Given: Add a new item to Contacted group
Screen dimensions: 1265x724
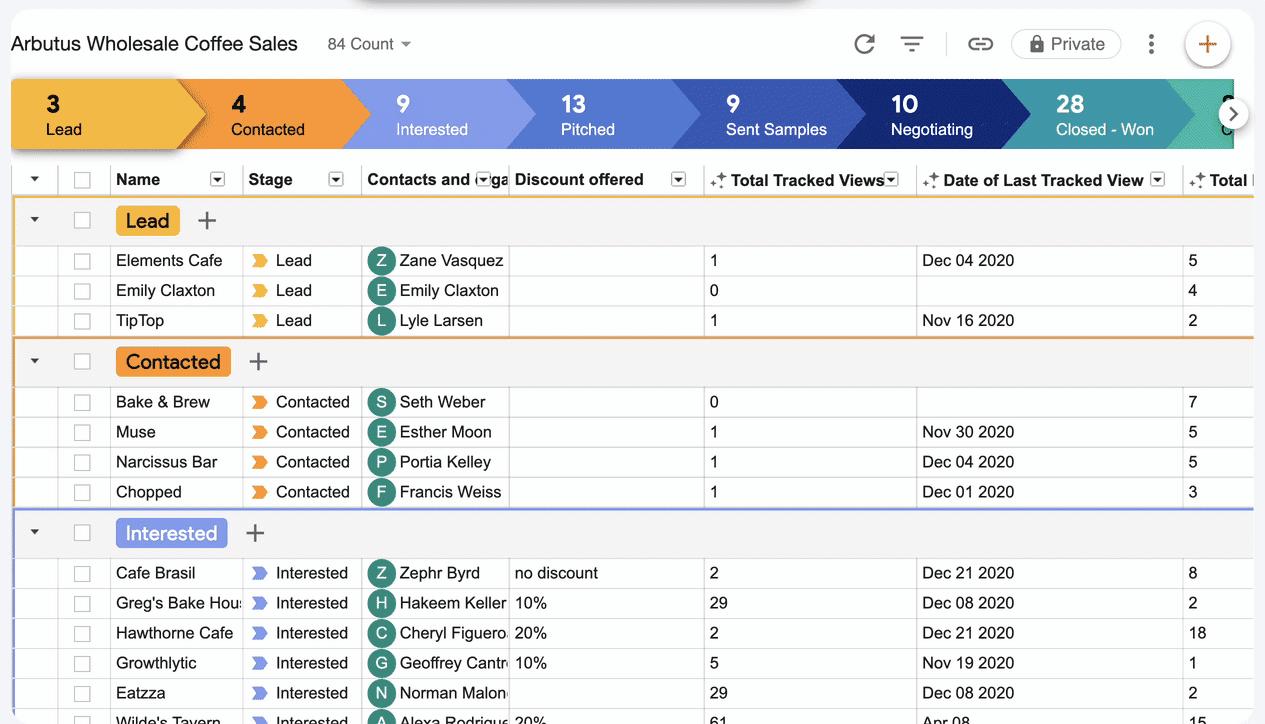Looking at the screenshot, I should pos(258,362).
